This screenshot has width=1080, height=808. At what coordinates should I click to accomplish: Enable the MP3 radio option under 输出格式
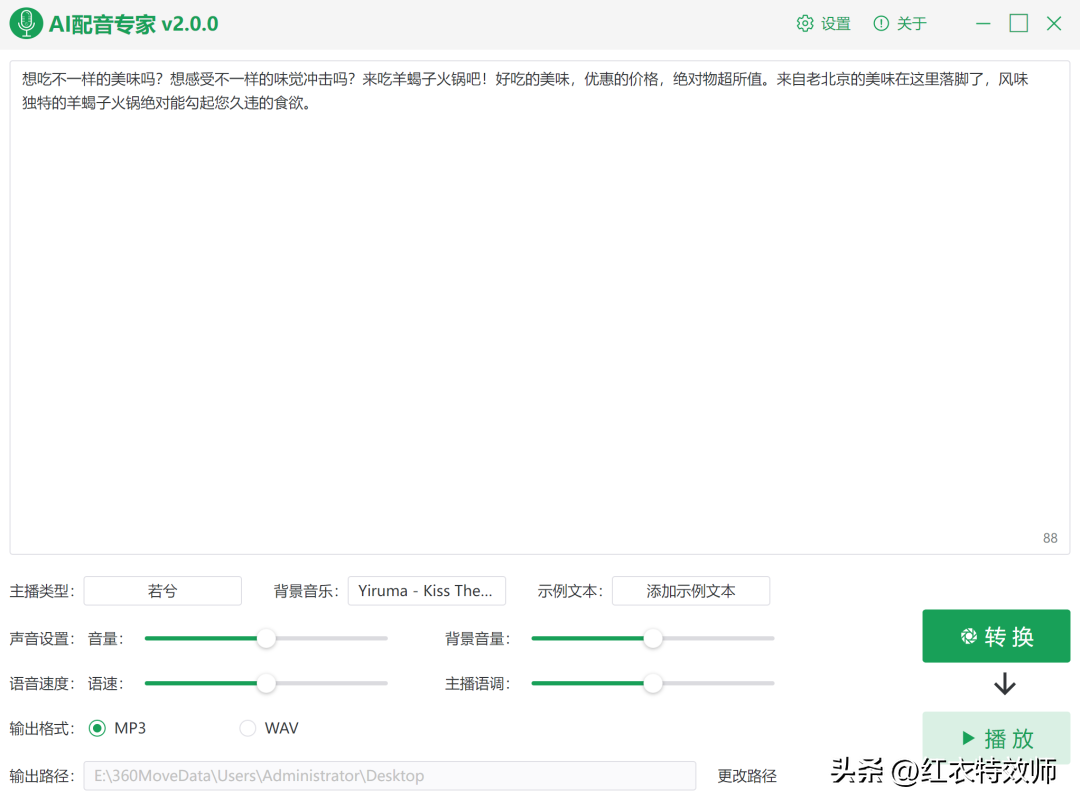97,728
